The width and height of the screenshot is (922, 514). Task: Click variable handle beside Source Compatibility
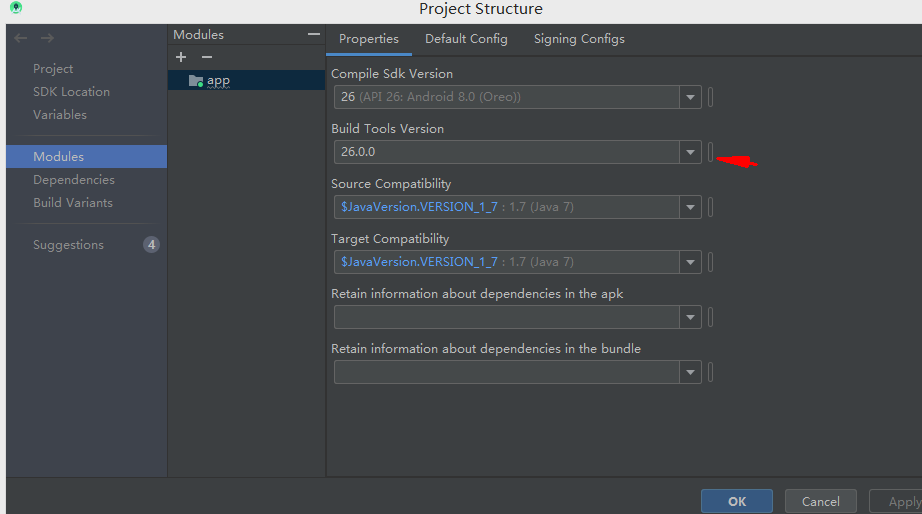pos(710,207)
